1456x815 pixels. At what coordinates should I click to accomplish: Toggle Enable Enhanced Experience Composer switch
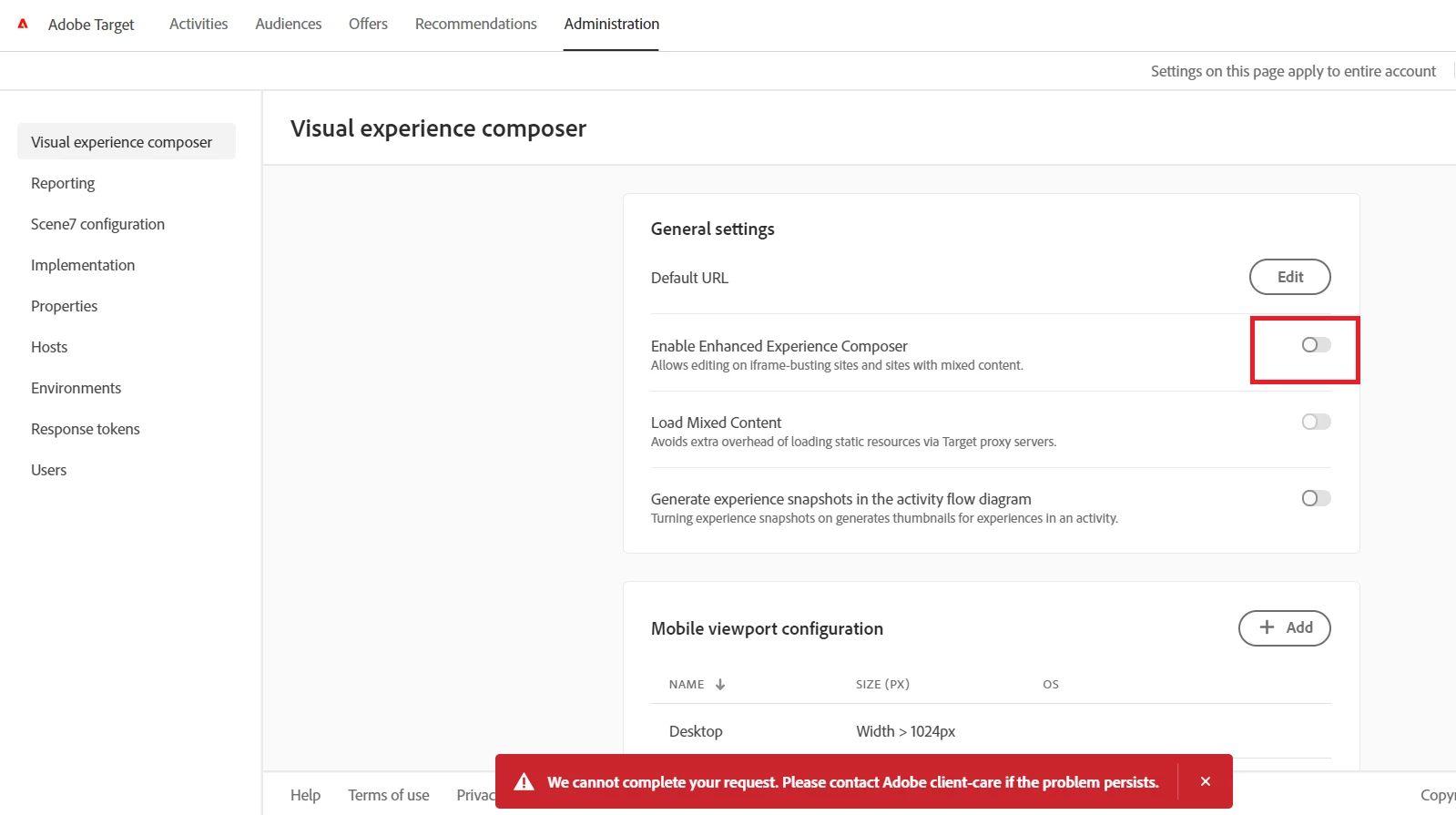coord(1316,344)
